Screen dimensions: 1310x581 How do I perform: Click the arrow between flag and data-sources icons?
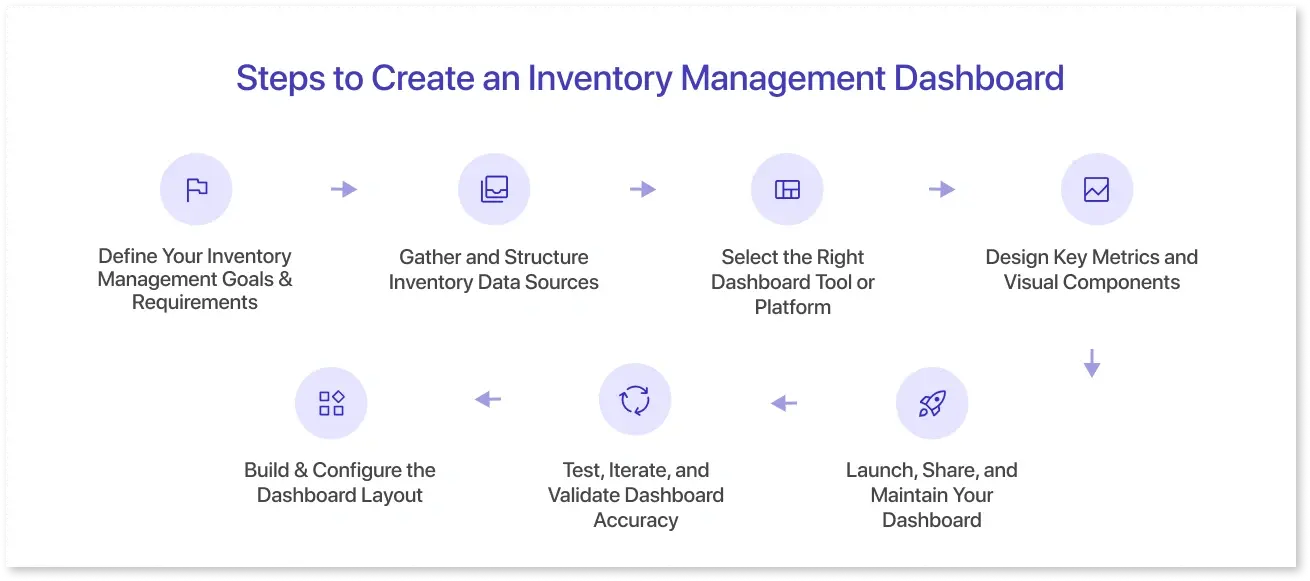(x=343, y=189)
